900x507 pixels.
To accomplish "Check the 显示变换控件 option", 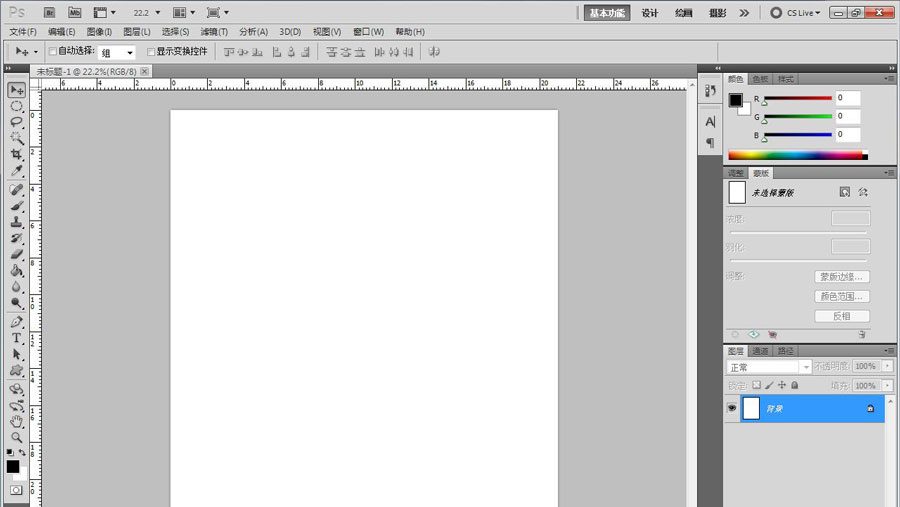I will pyautogui.click(x=151, y=51).
